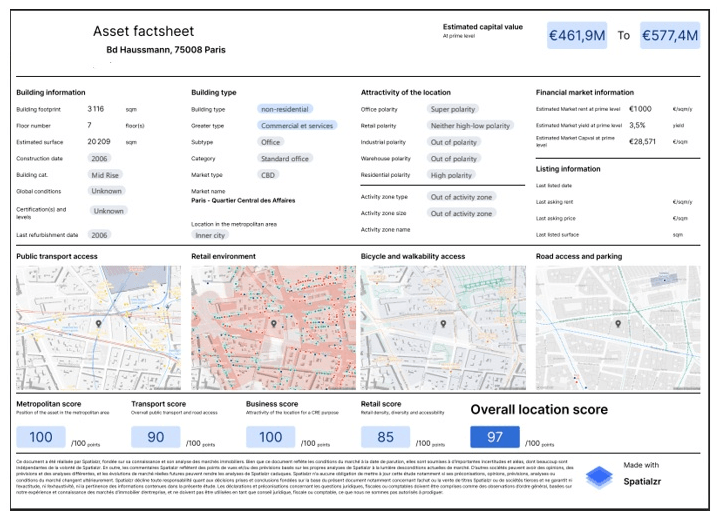This screenshot has width=717, height=523.
Task: Click the 'Inner city' location tag
Action: (x=210, y=235)
